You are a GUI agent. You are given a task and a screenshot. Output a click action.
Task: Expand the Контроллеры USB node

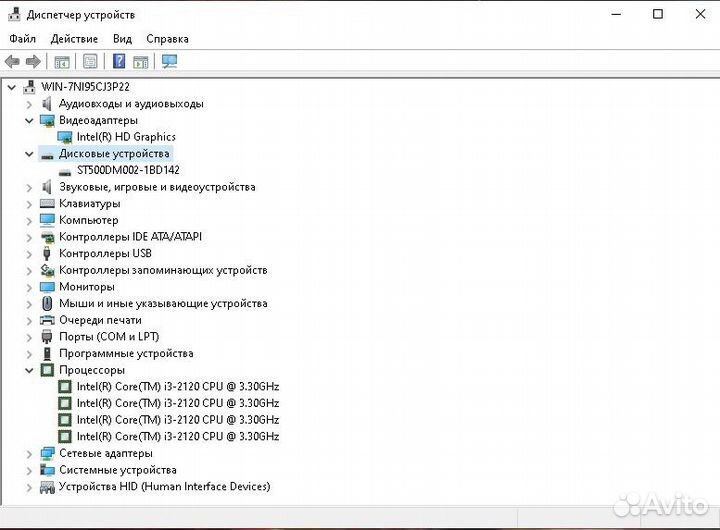click(29, 254)
